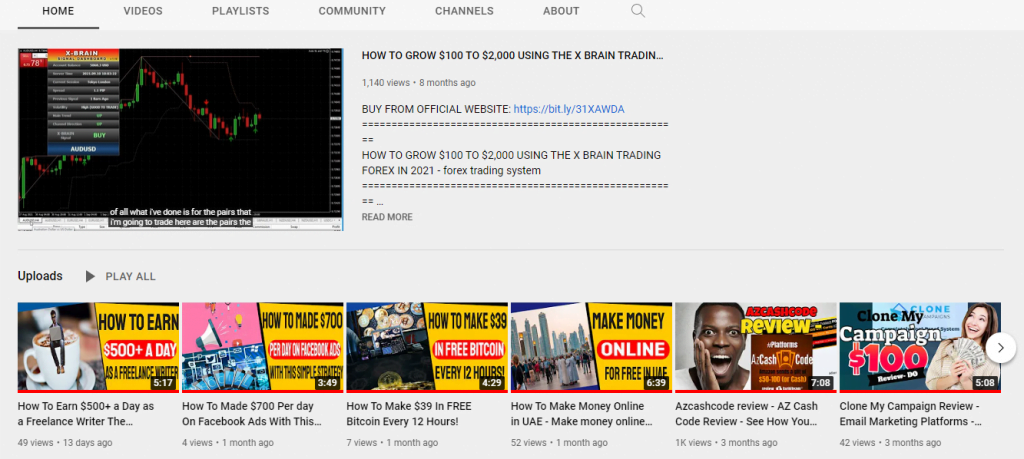
Task: Play the featured X-Brain forex video player
Action: click(x=180, y=139)
